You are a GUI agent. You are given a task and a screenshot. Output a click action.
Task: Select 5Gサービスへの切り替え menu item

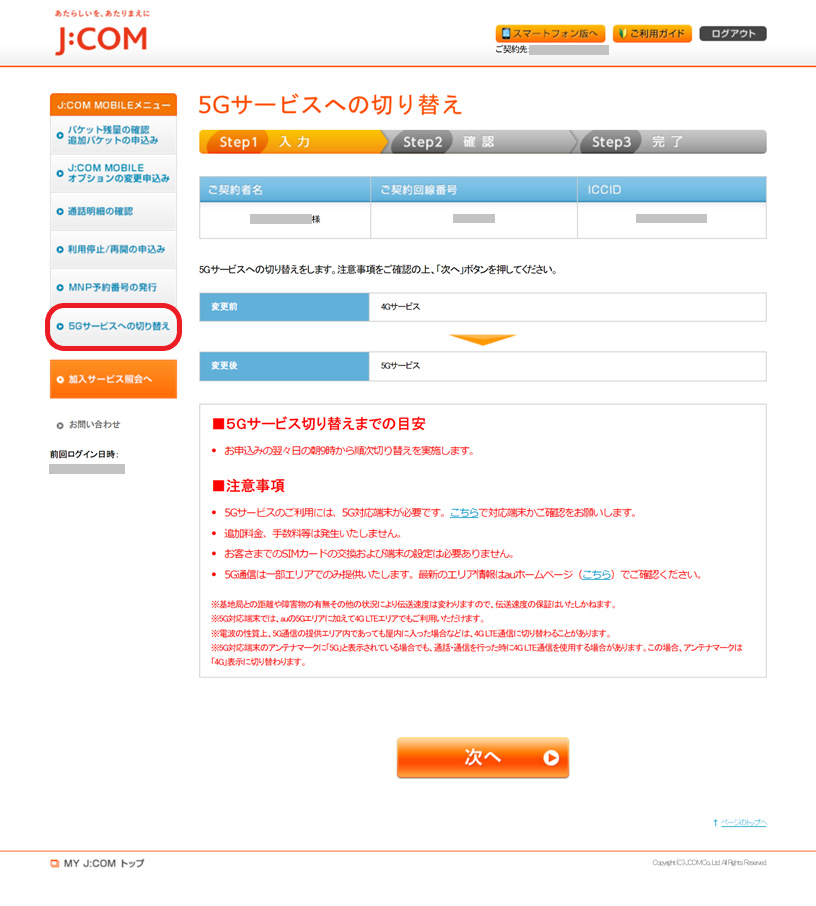tap(113, 326)
